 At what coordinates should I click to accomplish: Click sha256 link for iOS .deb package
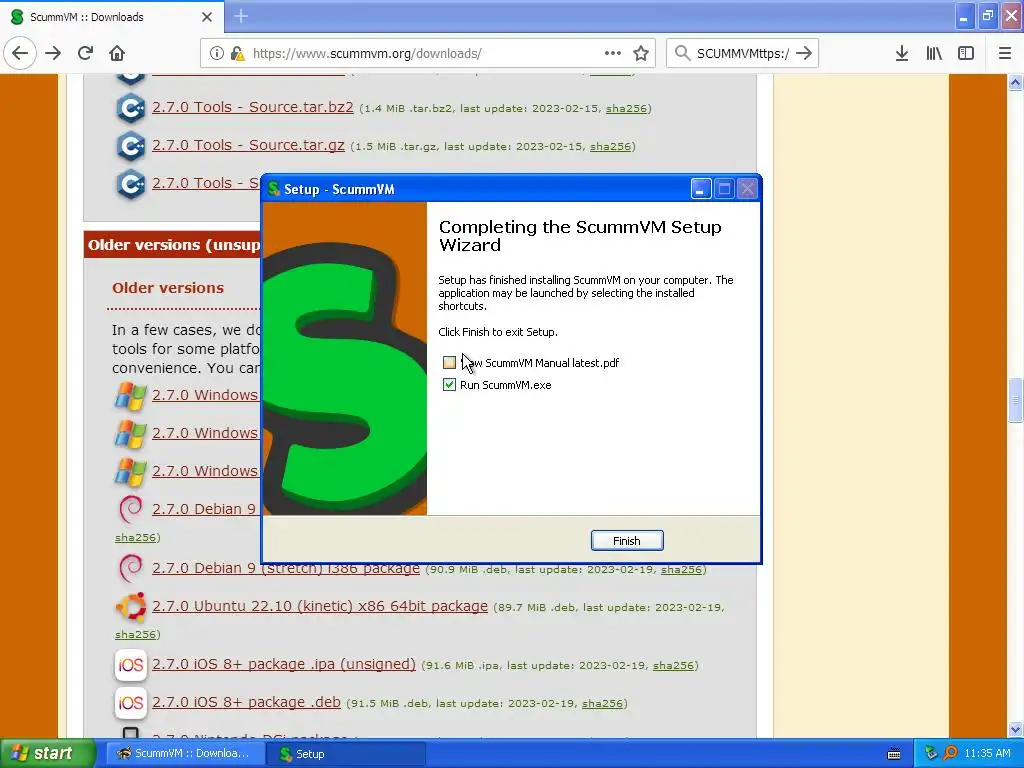tap(602, 703)
